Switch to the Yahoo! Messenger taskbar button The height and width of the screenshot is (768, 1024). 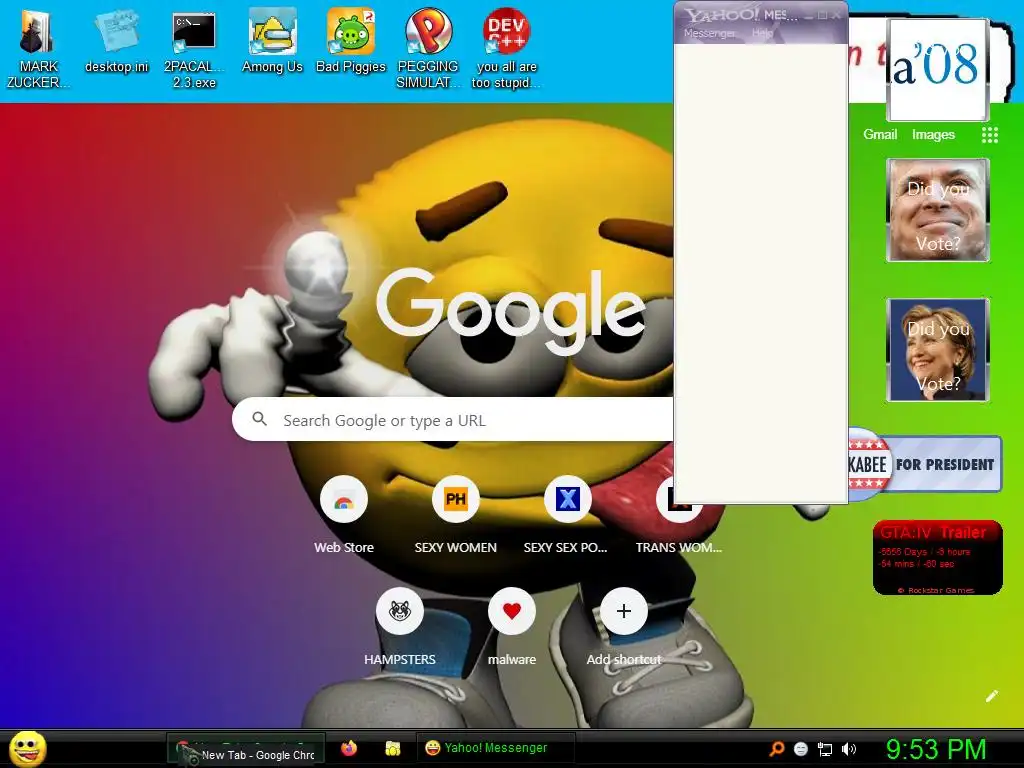(x=496, y=748)
